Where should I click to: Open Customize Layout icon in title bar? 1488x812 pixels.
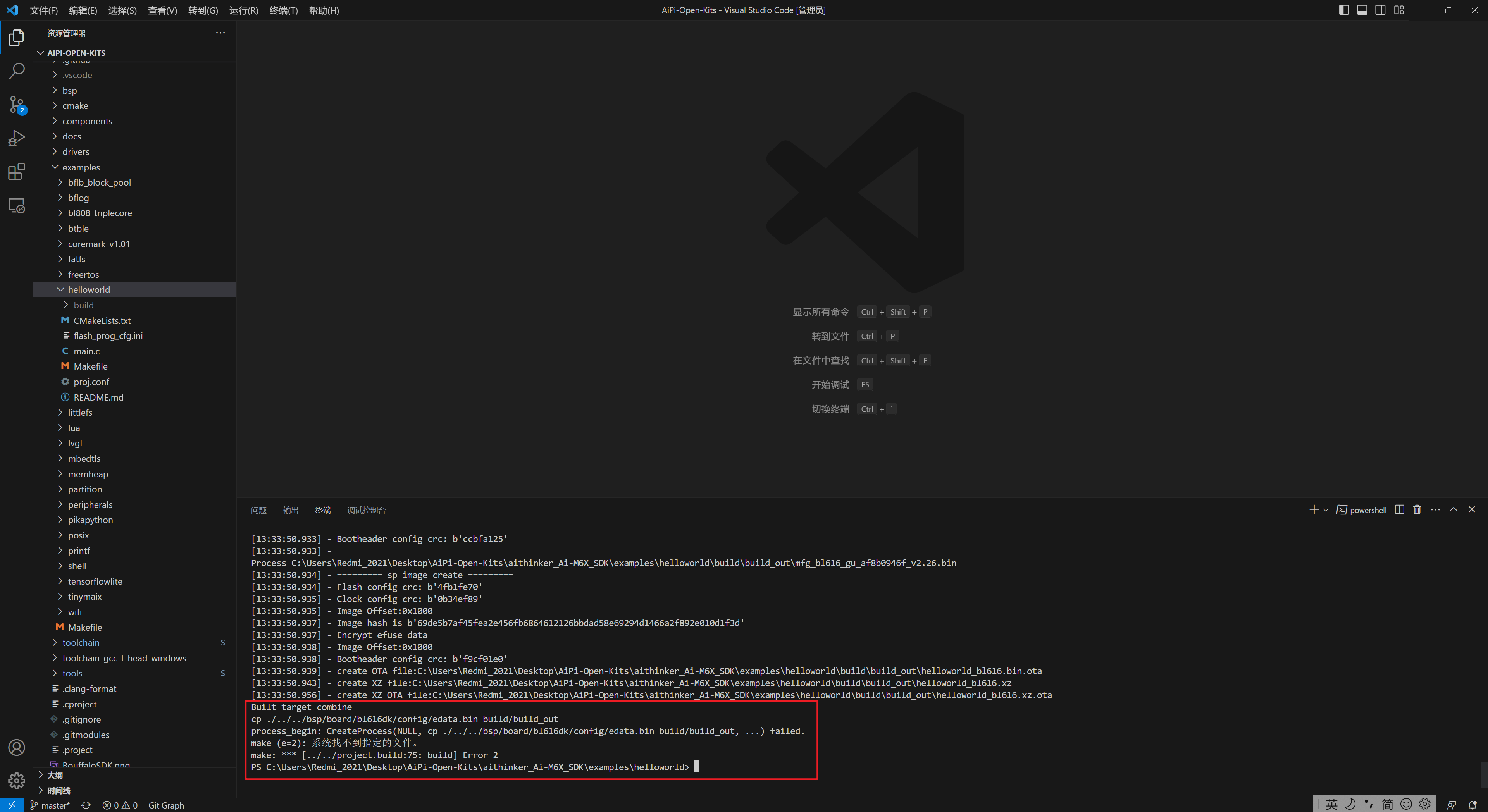(1399, 10)
